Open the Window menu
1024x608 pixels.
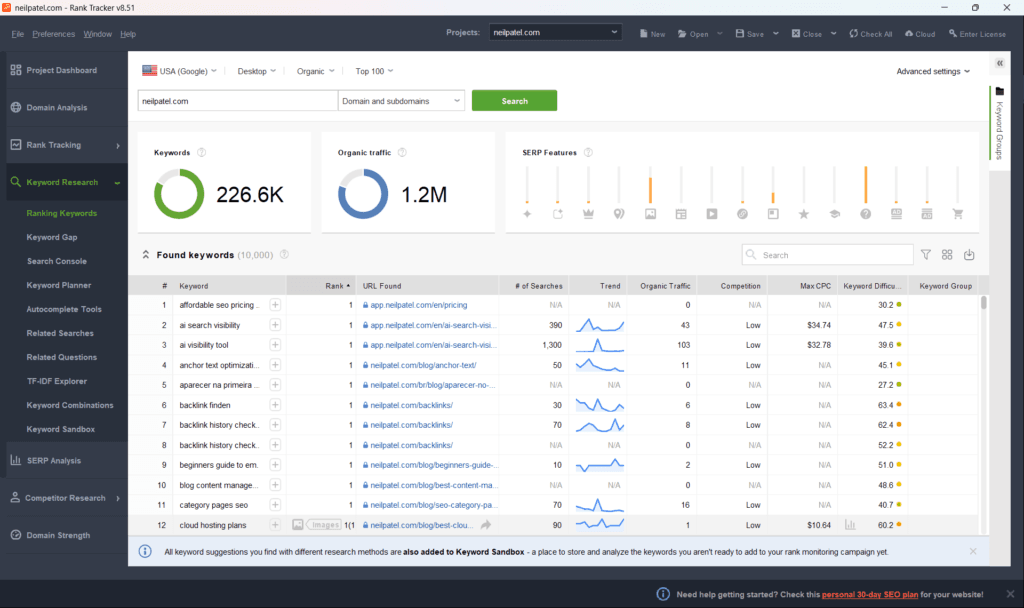pos(97,34)
